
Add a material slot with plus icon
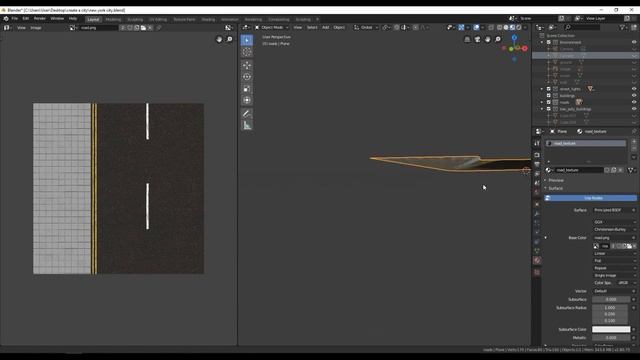pyautogui.click(x=634, y=142)
